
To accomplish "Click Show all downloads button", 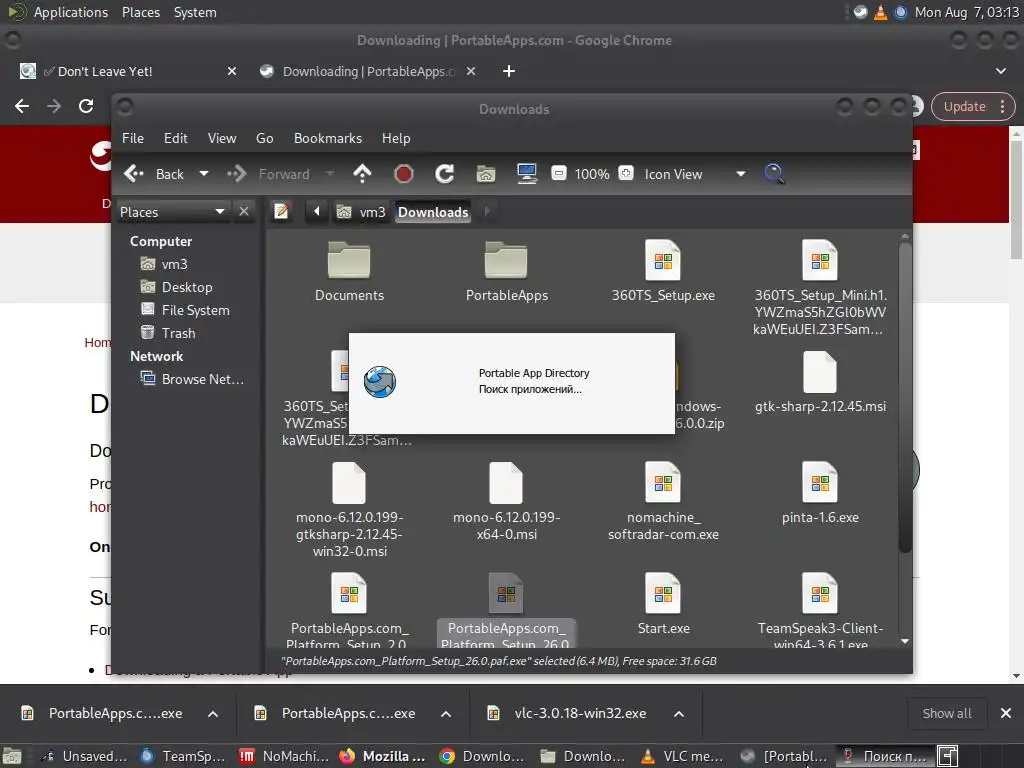I will coord(946,714).
